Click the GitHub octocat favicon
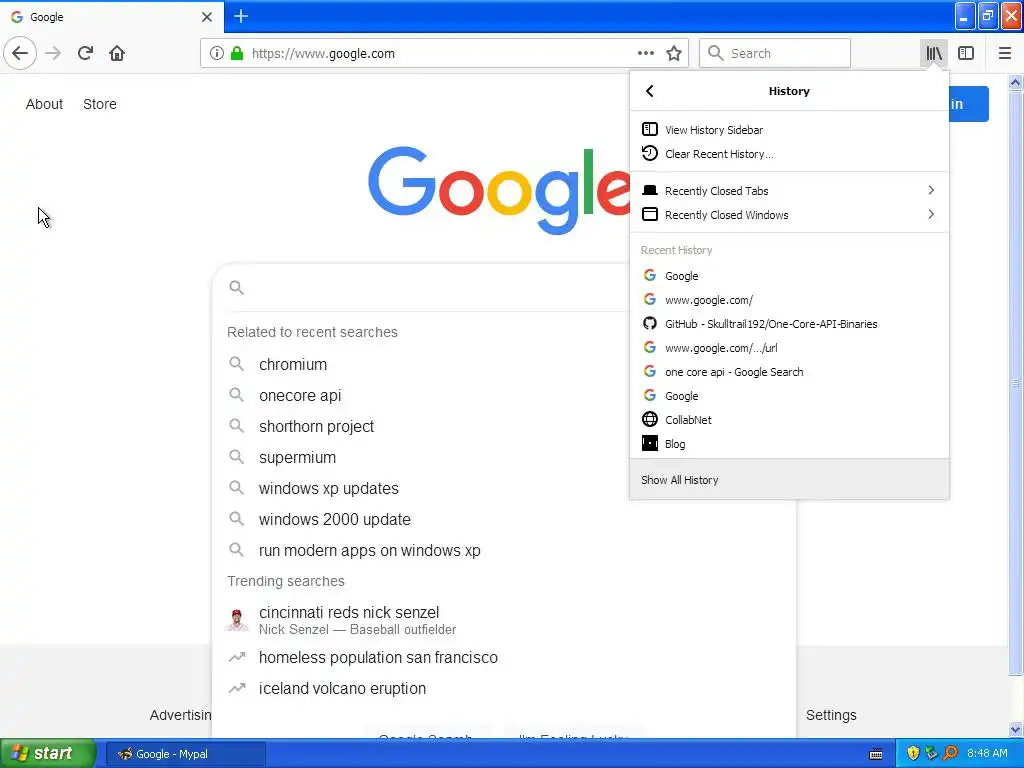The width and height of the screenshot is (1024, 768). pos(650,323)
